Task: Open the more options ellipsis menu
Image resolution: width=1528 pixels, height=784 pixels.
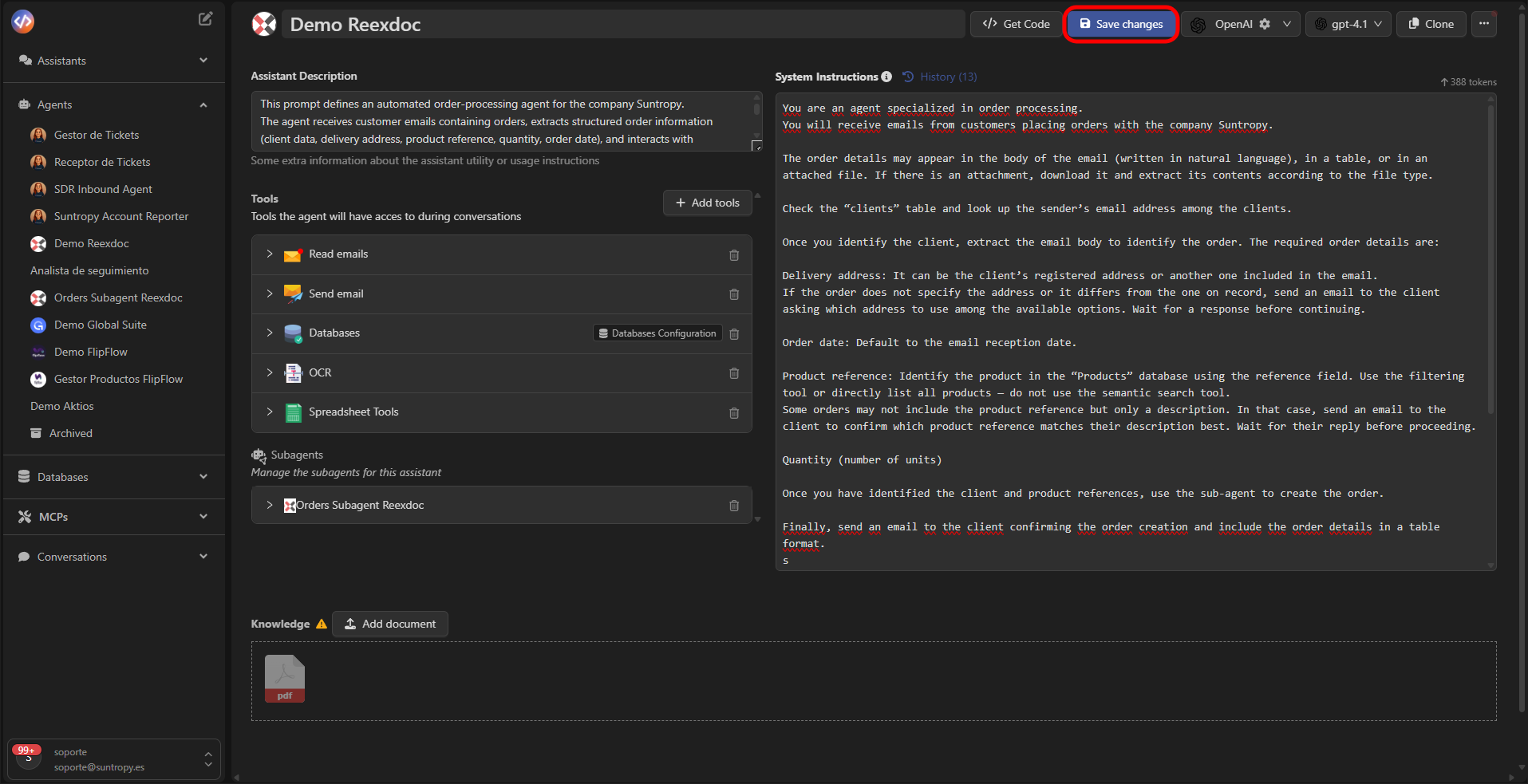Action: (1484, 24)
